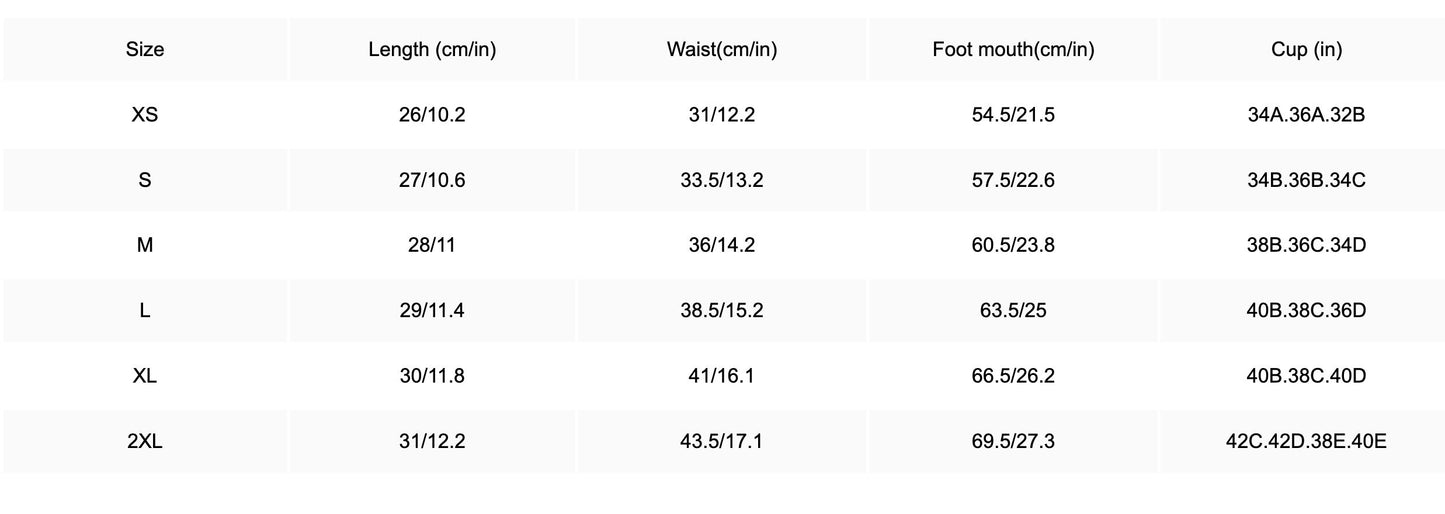This screenshot has width=1445, height=514.
Task: Click the Foot mouth(cm/in) header
Action: pyautogui.click(x=1013, y=50)
